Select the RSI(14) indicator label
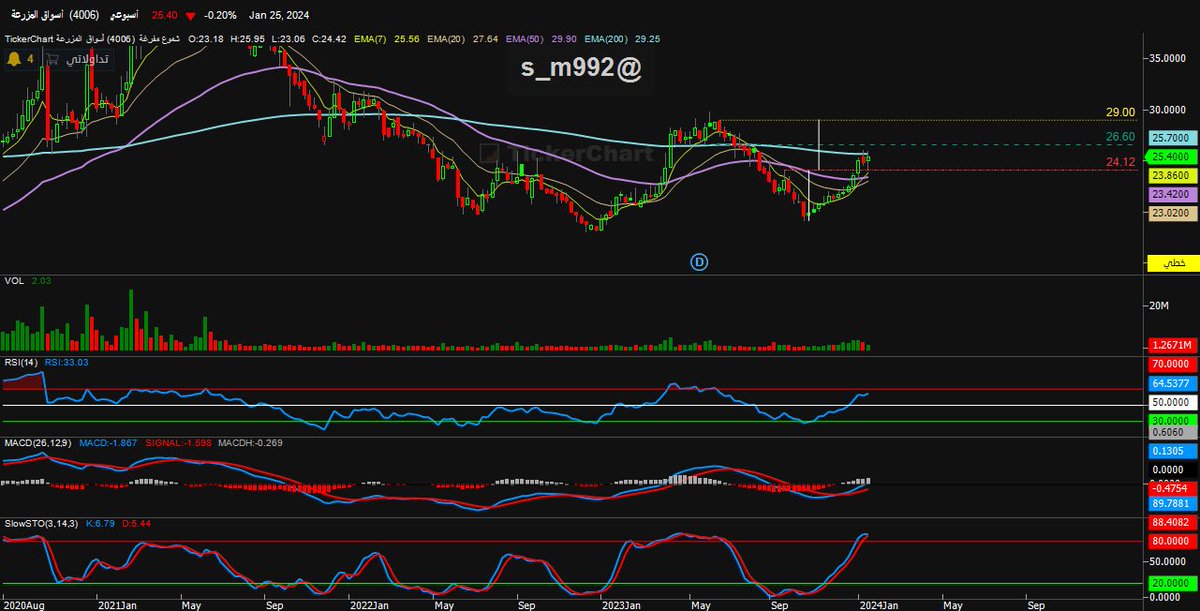This screenshot has height=611, width=1200. [22, 361]
